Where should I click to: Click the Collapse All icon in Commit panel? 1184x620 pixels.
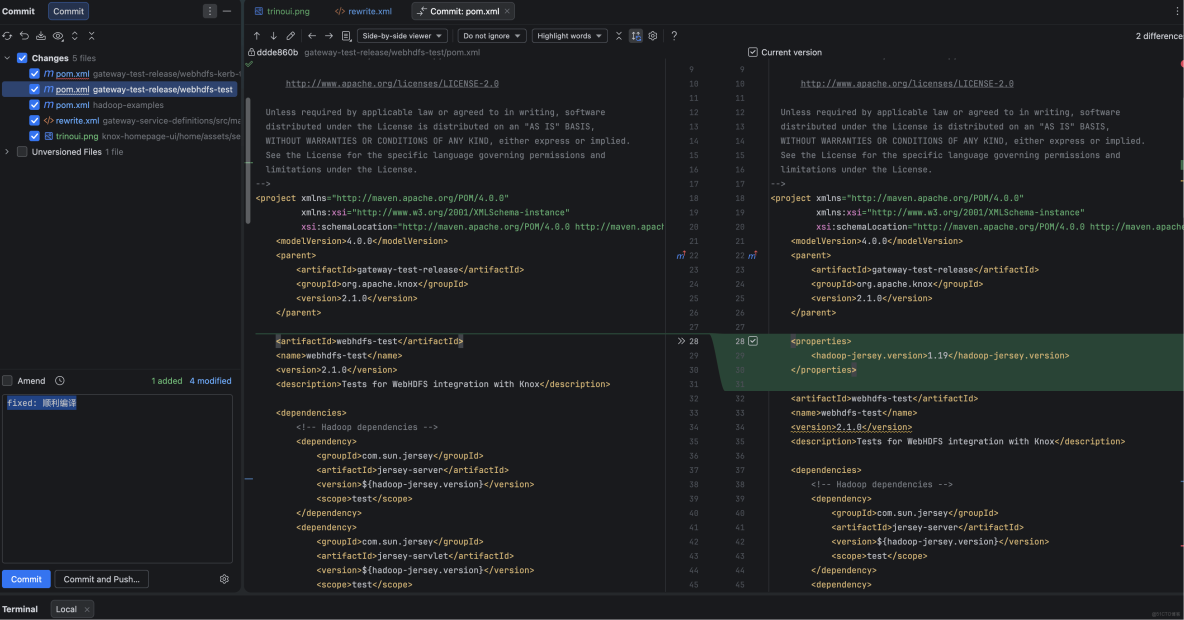point(92,35)
